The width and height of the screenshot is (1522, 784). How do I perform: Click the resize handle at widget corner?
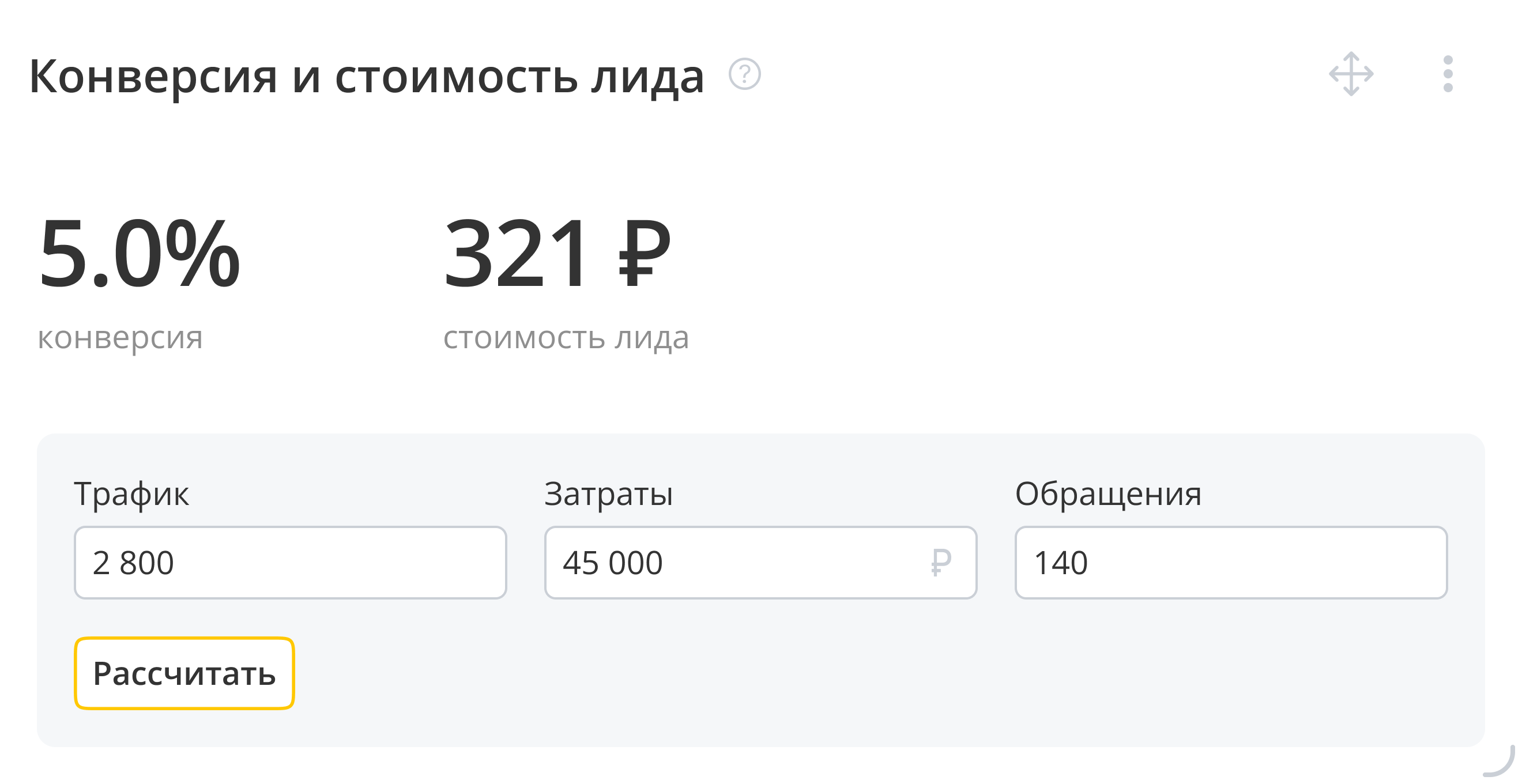1501,763
